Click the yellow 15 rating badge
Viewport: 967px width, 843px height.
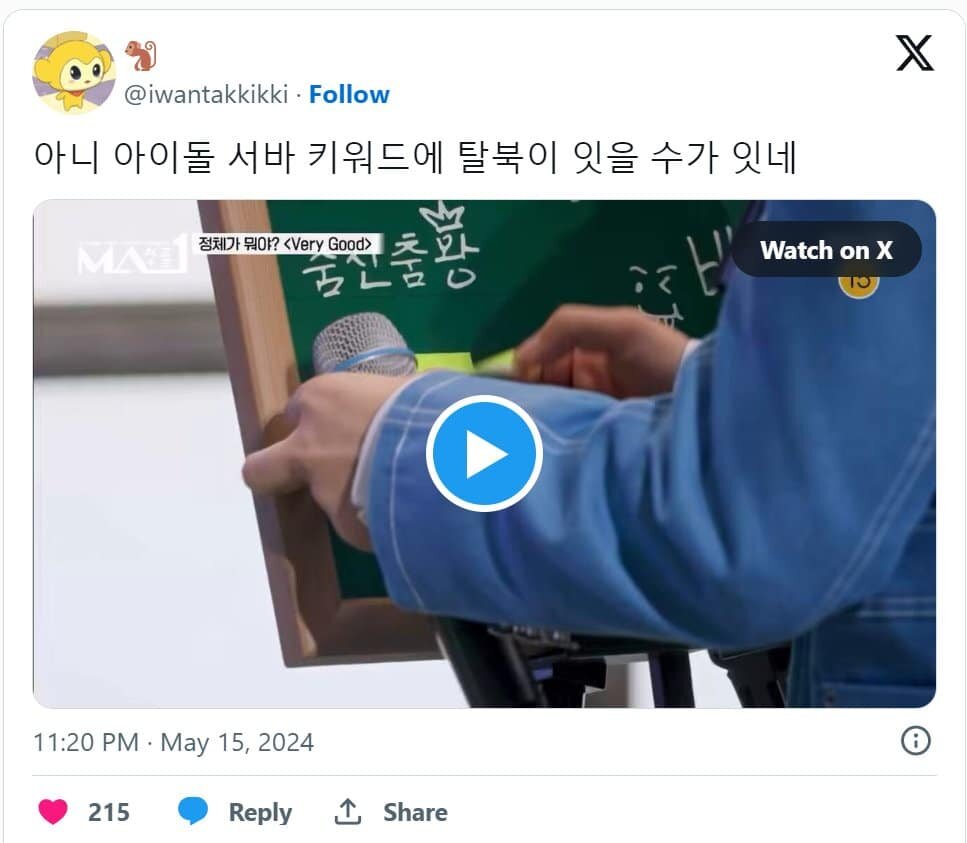coord(858,286)
